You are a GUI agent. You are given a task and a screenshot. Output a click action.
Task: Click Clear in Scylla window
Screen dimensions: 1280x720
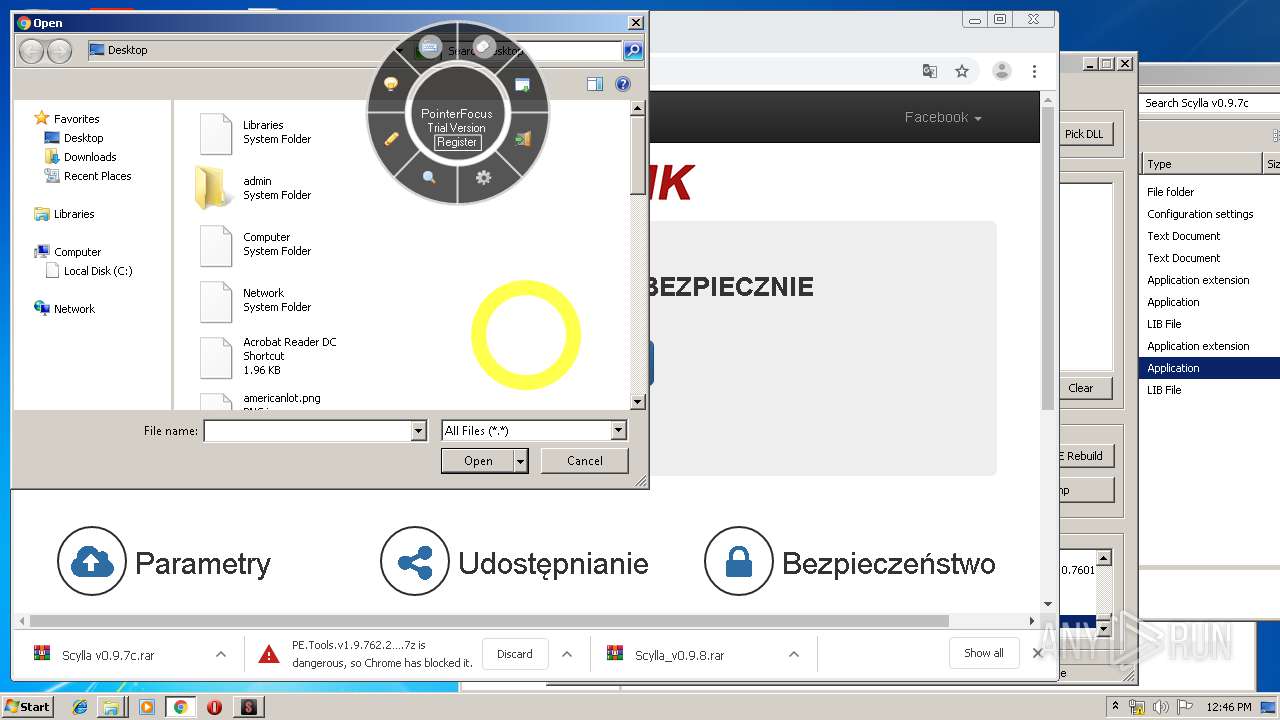[x=1081, y=388]
